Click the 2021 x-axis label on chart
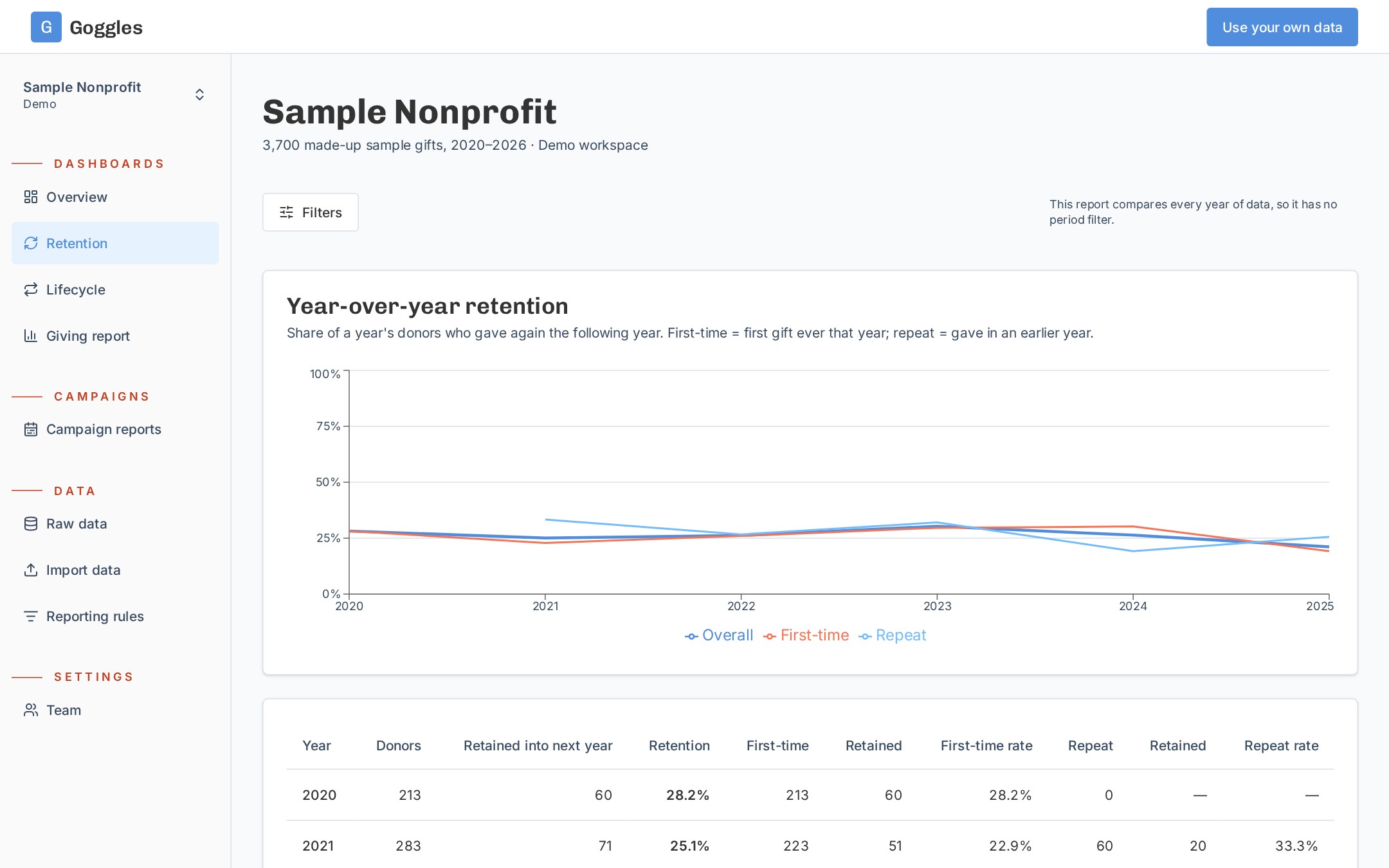This screenshot has height=868, width=1389. coord(545,606)
